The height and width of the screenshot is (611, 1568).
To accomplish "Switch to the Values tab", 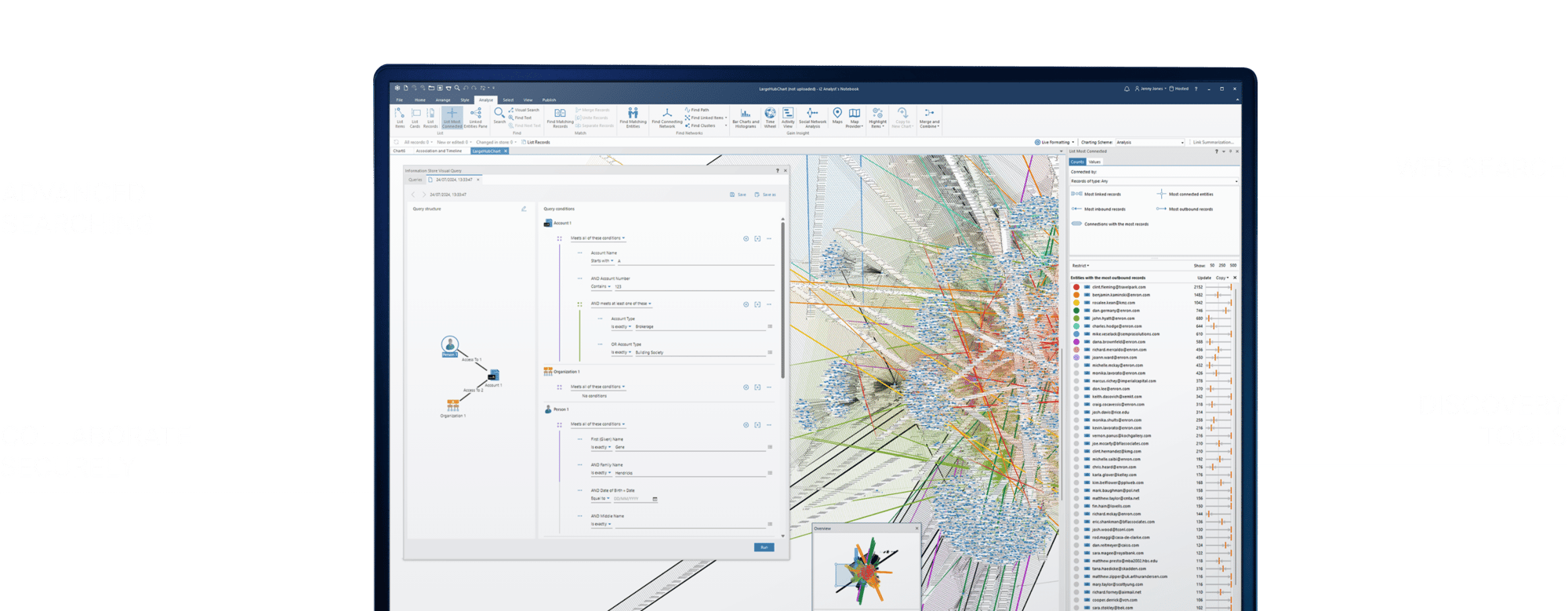I will click(x=1094, y=162).
